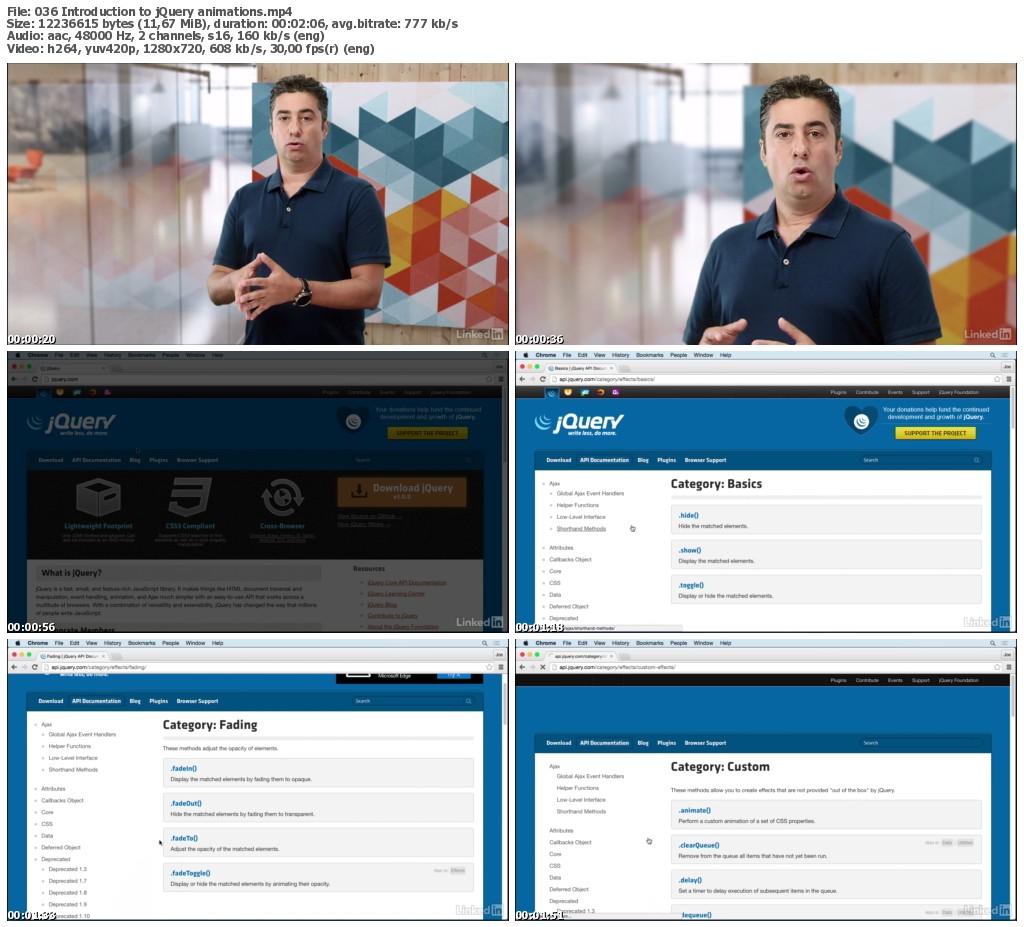Click the Spotlight magnifier in the Category: Basics frame
1024x927 pixels.
pyautogui.click(x=993, y=355)
